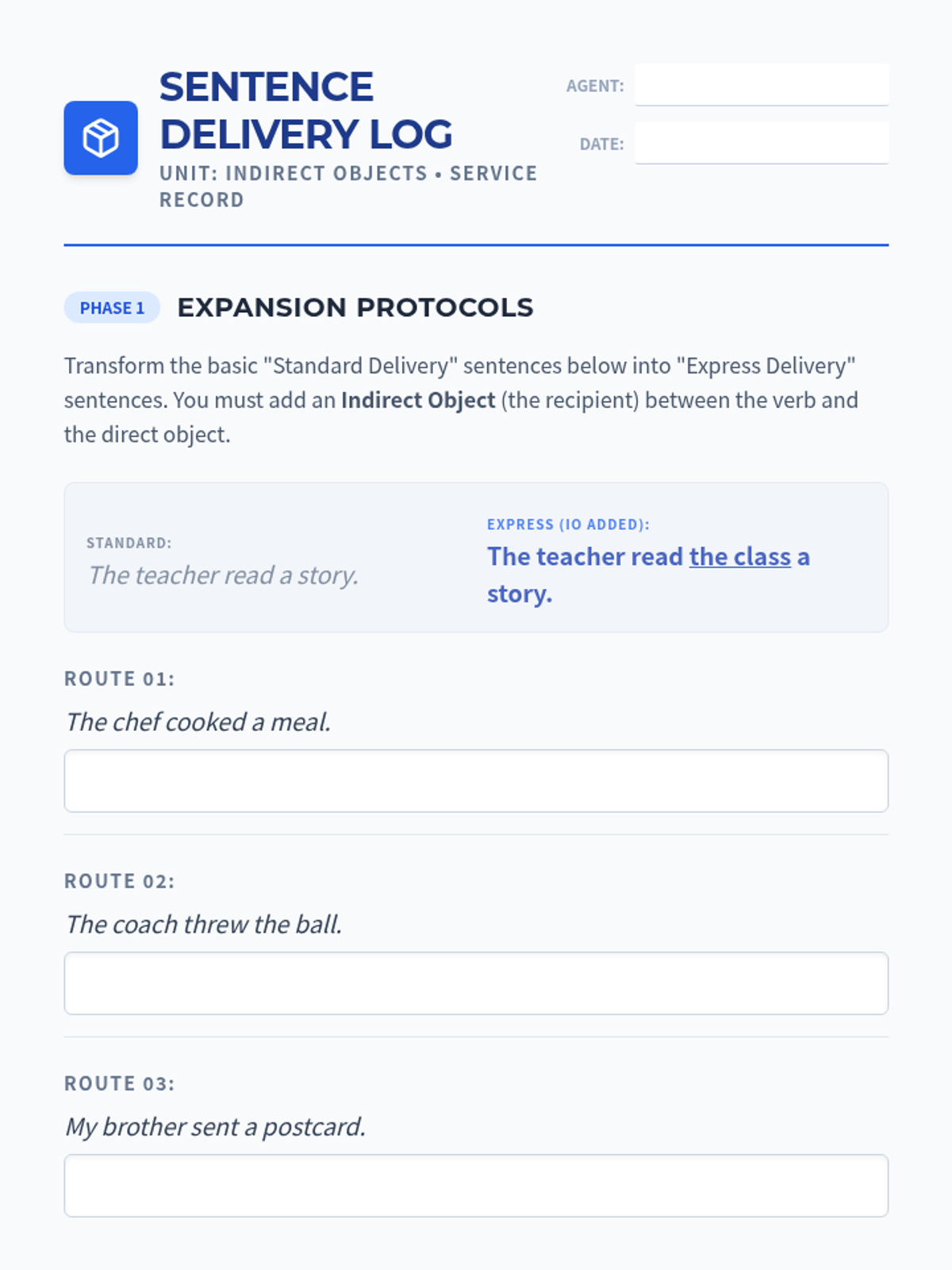Click the "Route 01:" label

coord(119,679)
